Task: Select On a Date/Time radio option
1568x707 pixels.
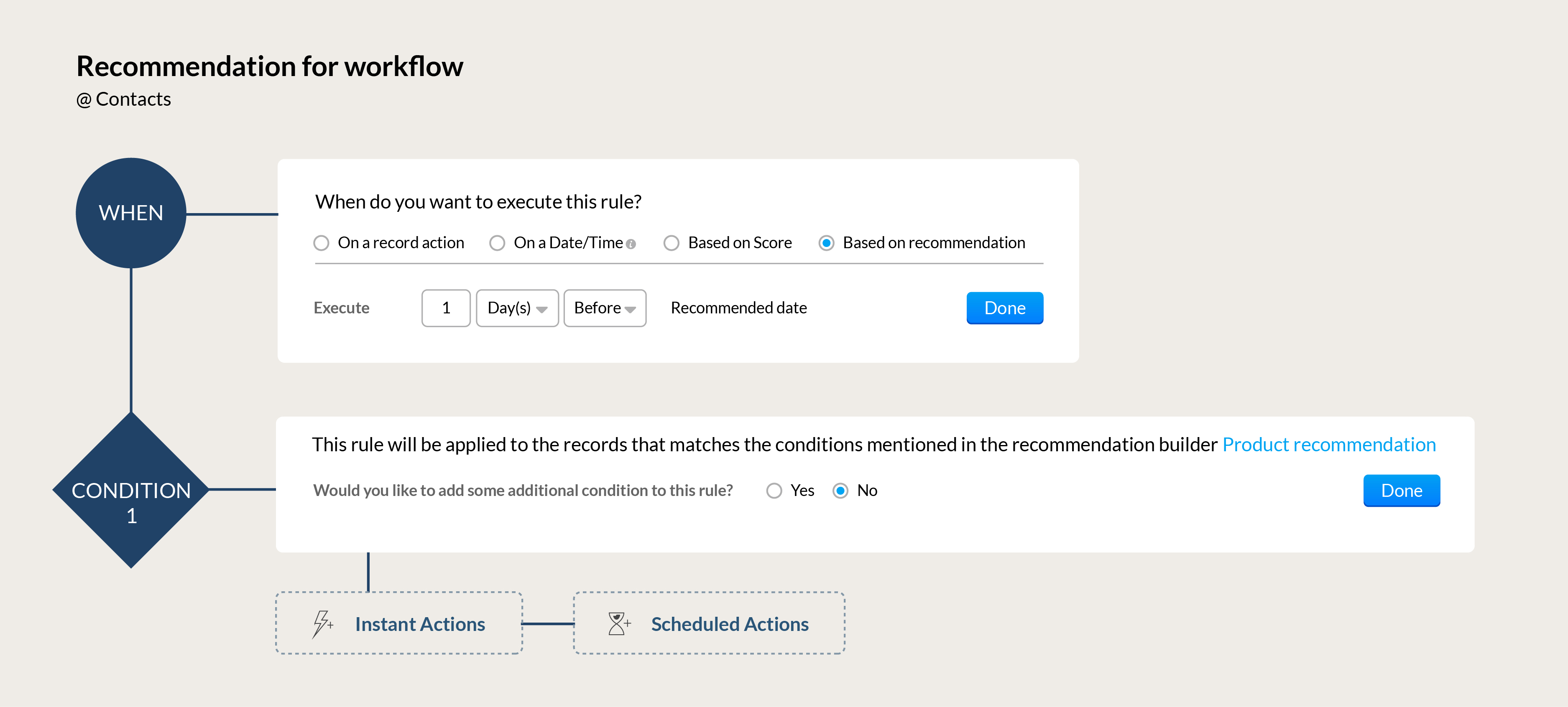Action: click(497, 243)
